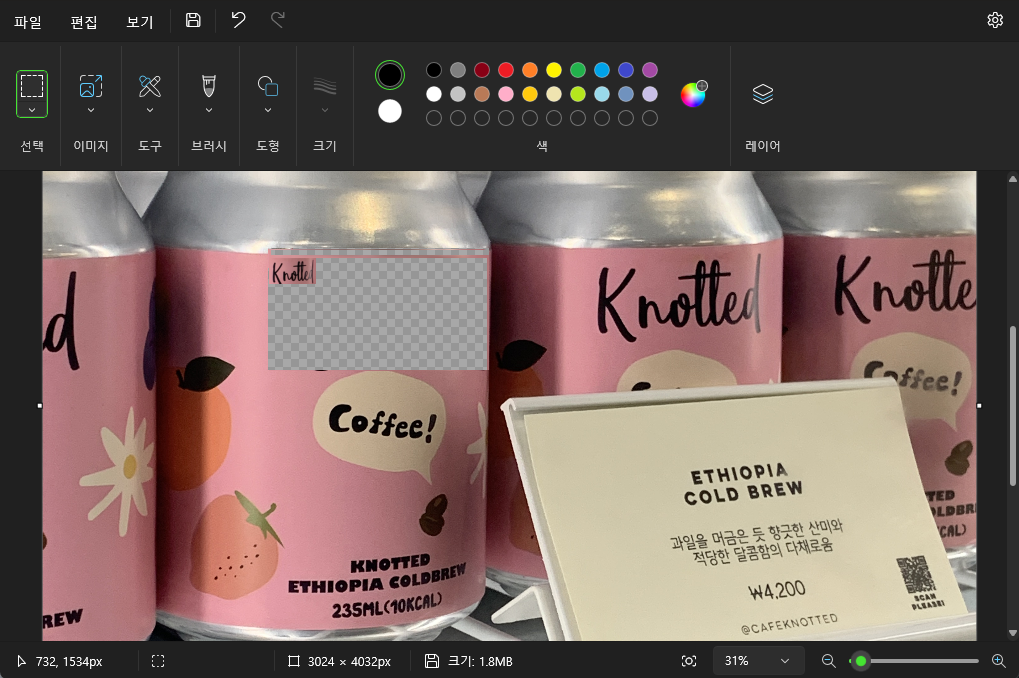This screenshot has width=1019, height=678.
Task: Pick the green palette swatch
Action: 578,70
